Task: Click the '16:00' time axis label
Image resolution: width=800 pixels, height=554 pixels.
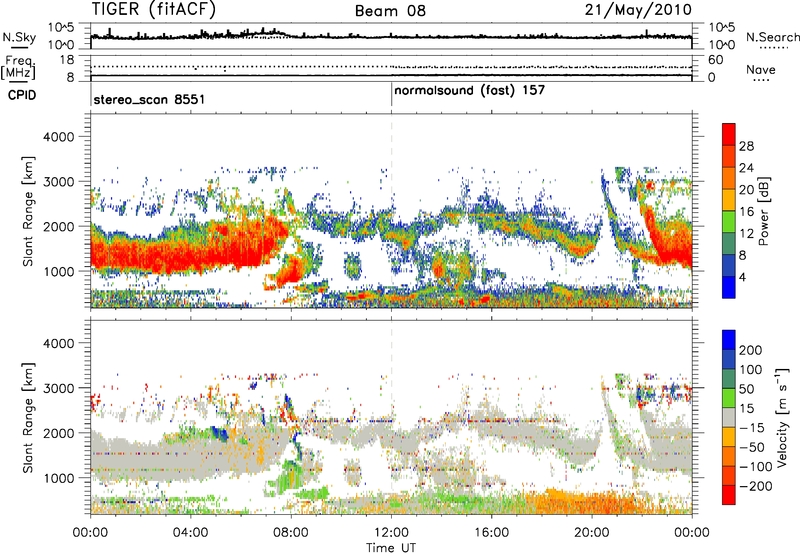Action: (491, 533)
